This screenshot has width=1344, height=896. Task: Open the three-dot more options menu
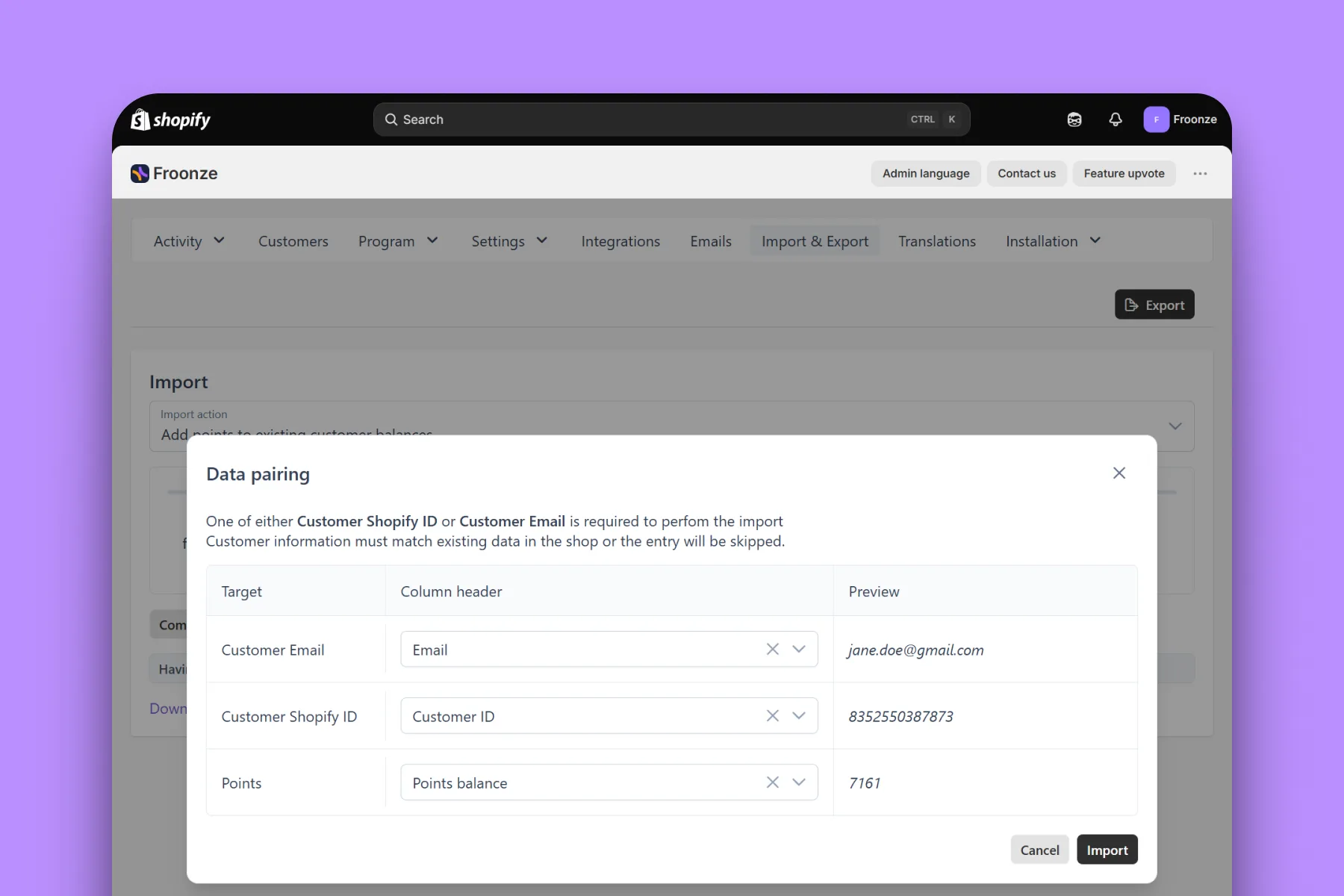[x=1200, y=173]
